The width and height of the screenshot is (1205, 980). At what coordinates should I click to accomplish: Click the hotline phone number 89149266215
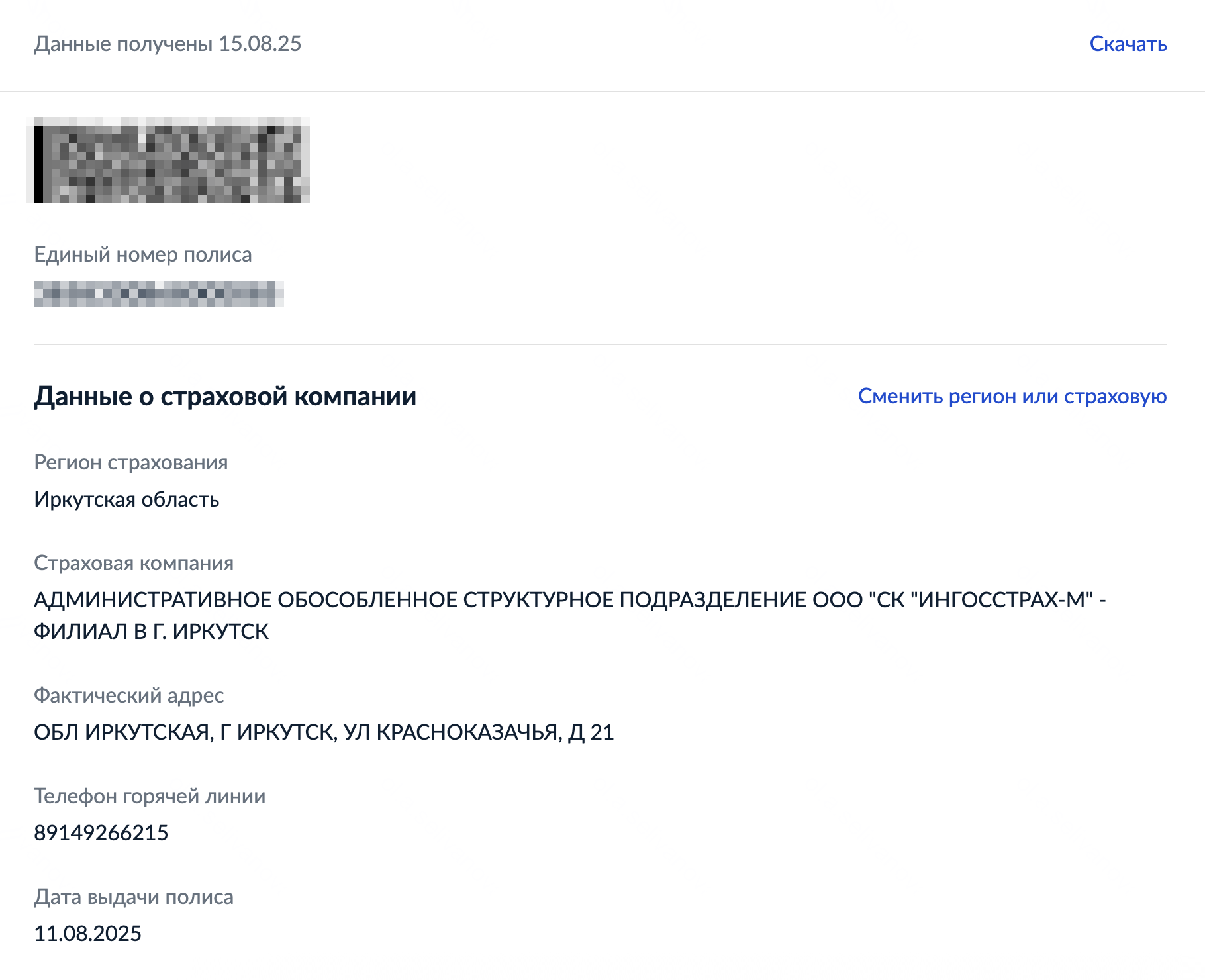103,833
